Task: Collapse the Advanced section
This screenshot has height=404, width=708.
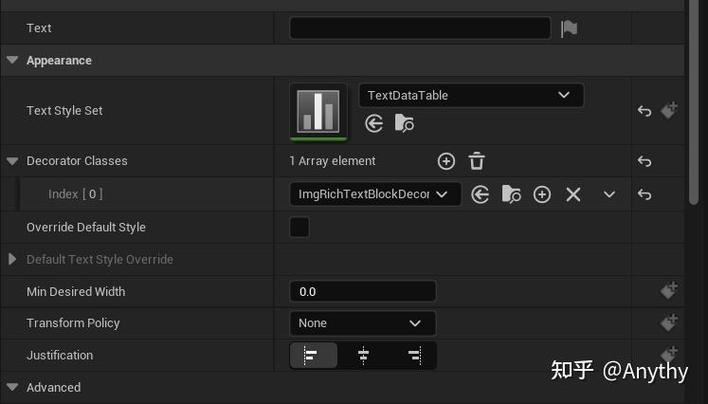Action: (x=12, y=387)
